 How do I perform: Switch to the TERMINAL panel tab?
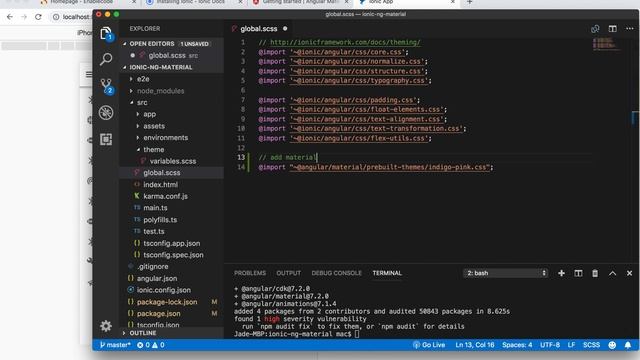pyautogui.click(x=387, y=273)
